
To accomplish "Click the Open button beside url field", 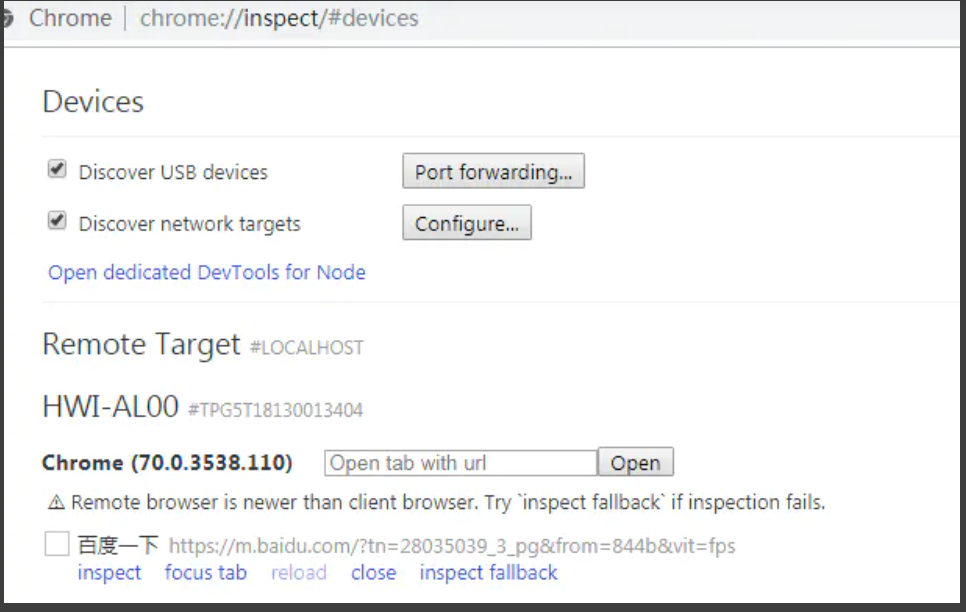I will [x=636, y=462].
